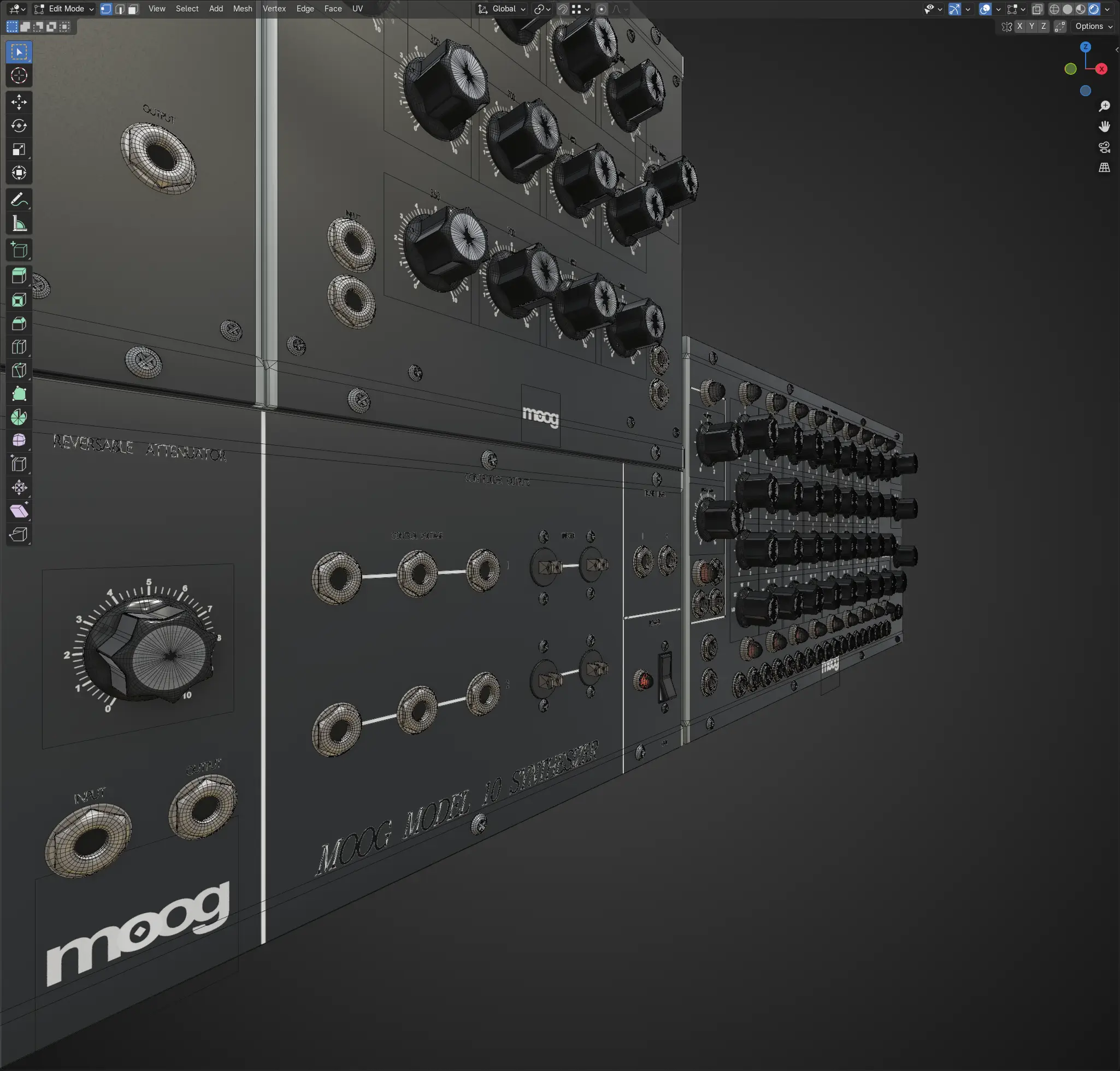The height and width of the screenshot is (1071, 1120).
Task: Enable X axis mirror
Action: [x=1019, y=26]
